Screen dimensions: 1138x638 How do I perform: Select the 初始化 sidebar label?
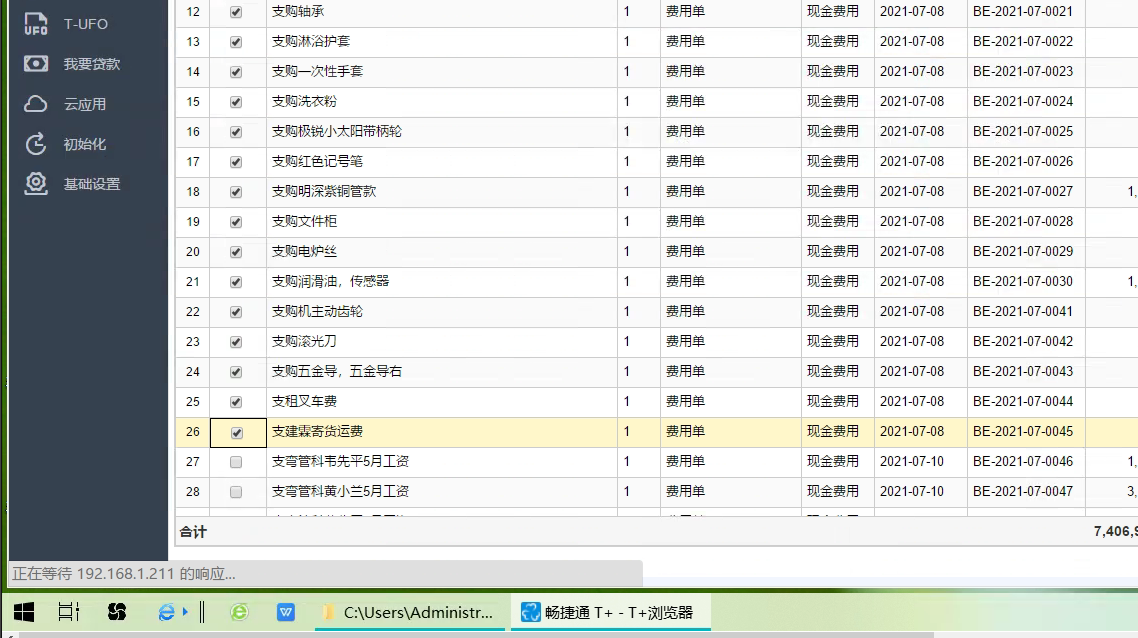click(x=85, y=144)
